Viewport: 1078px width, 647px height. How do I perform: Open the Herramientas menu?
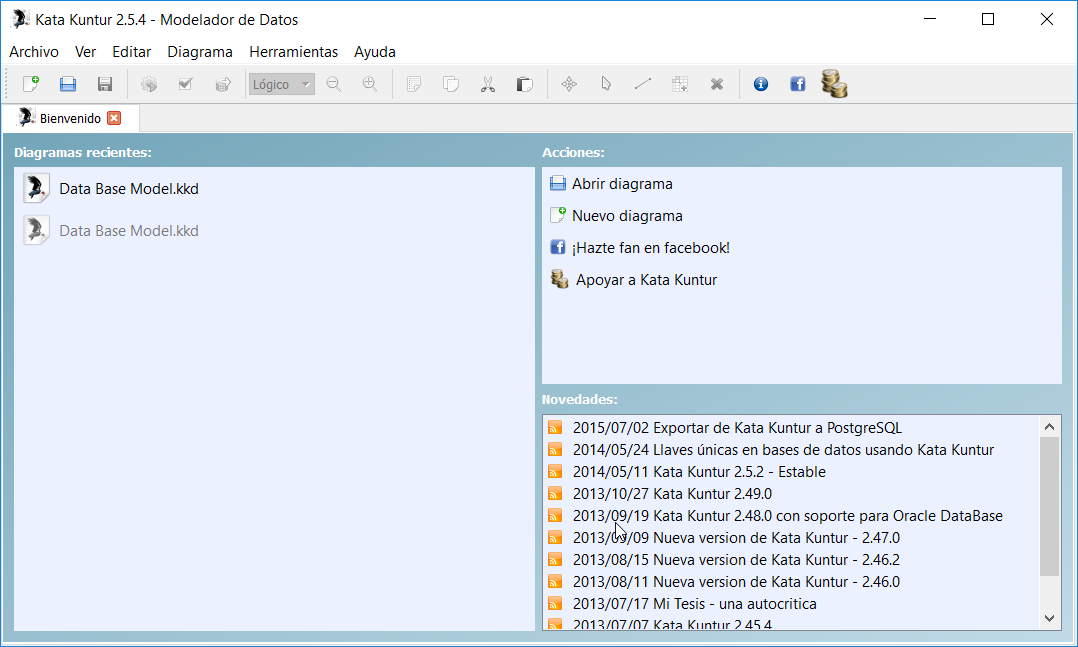click(294, 52)
